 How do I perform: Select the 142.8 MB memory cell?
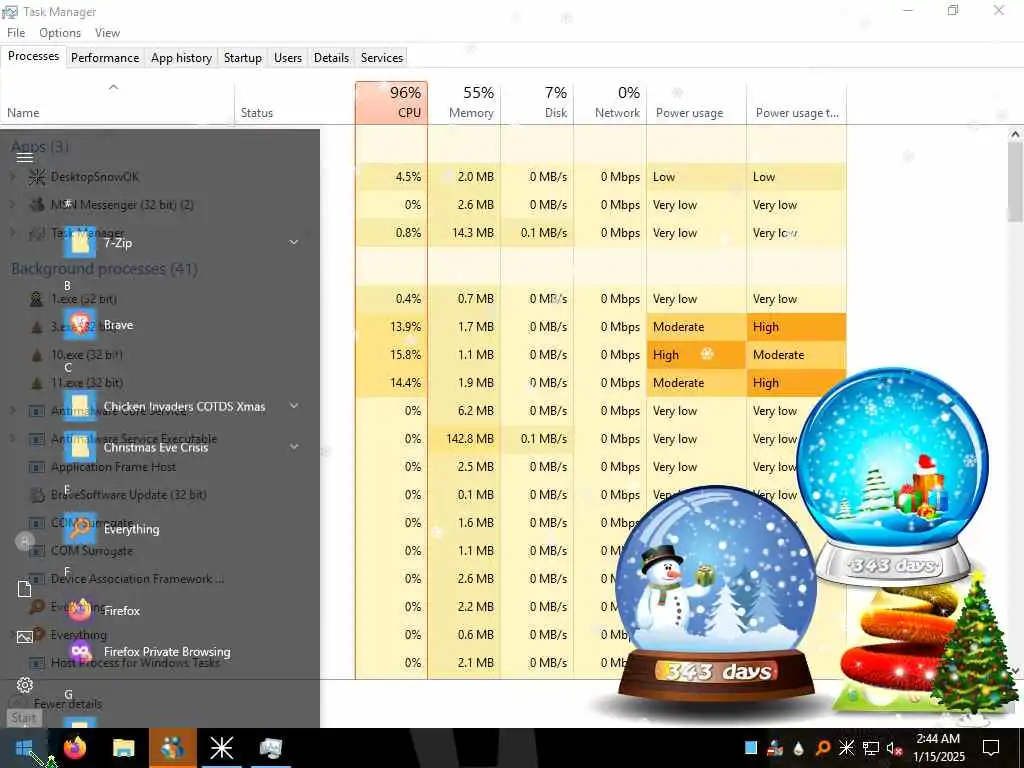pyautogui.click(x=464, y=439)
